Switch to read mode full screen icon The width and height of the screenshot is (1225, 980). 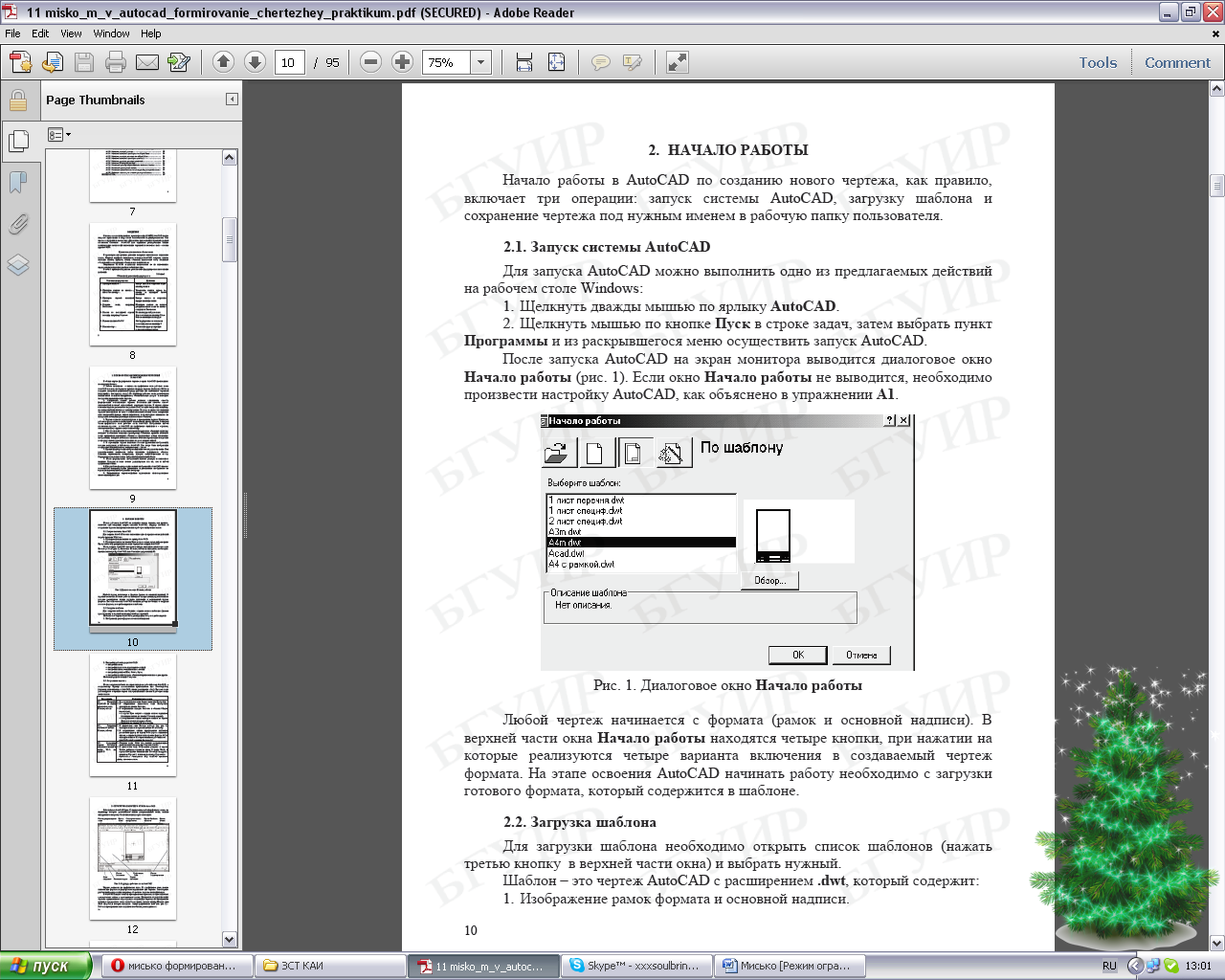(677, 62)
